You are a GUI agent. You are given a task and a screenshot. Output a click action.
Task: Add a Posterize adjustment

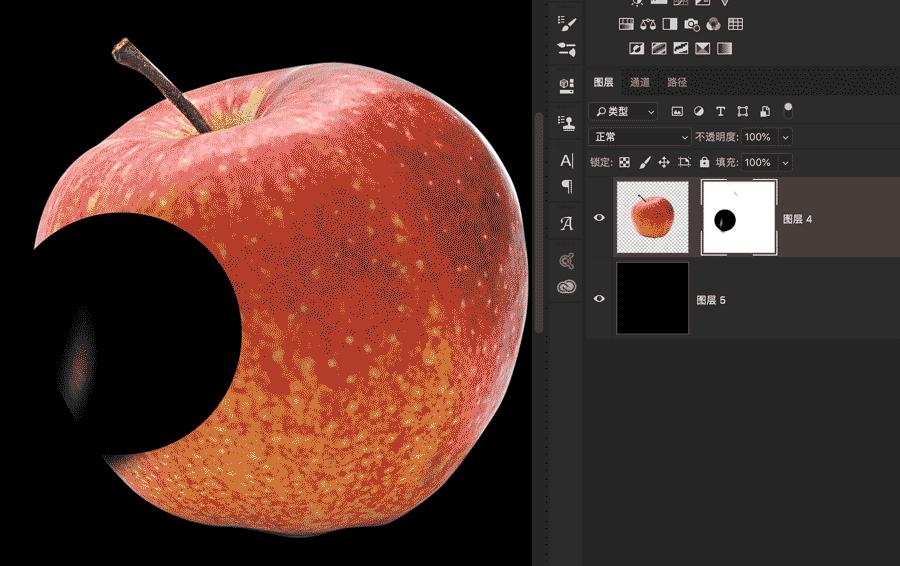[659, 48]
